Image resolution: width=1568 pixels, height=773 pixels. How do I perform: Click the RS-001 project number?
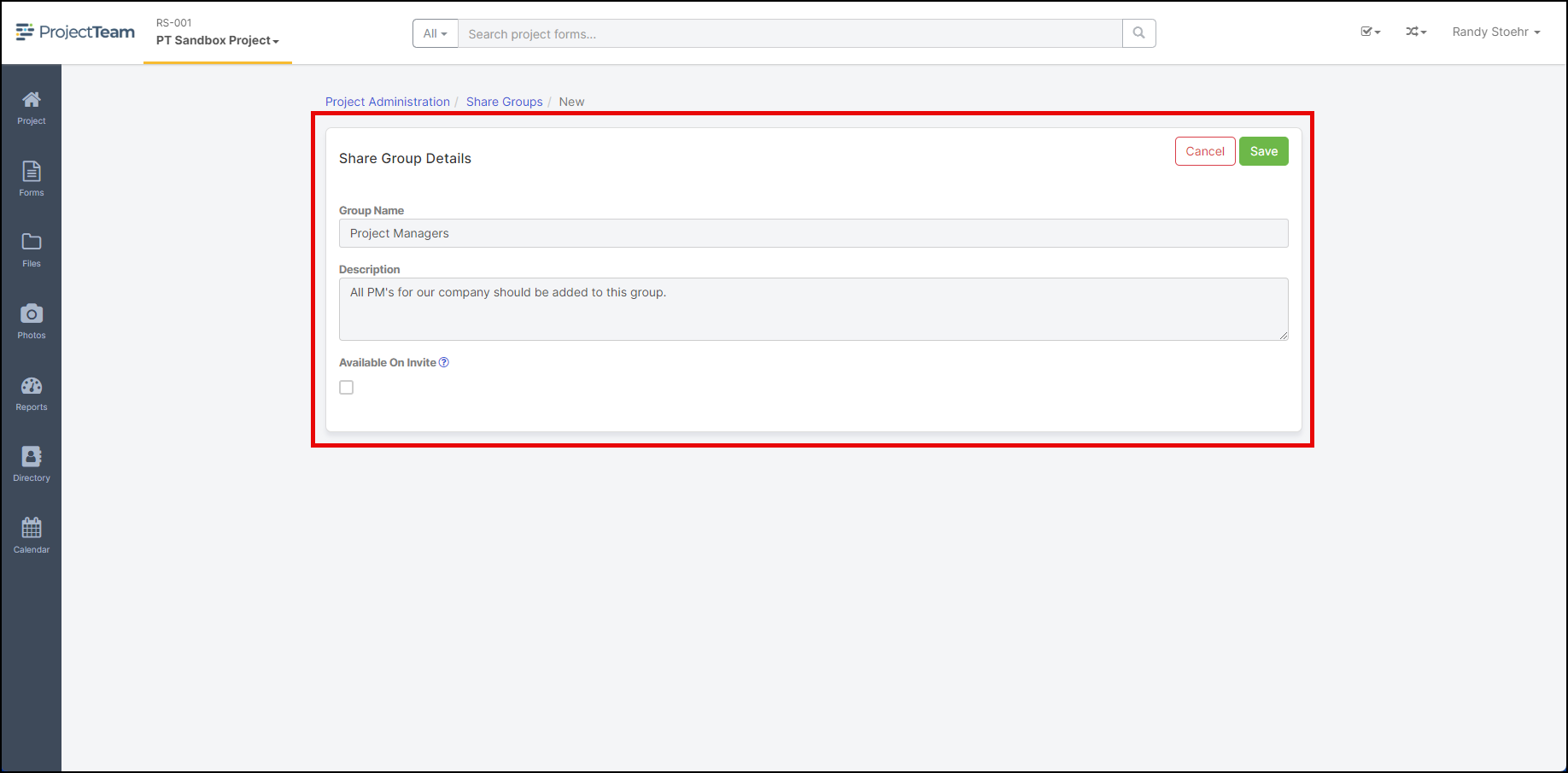[174, 23]
